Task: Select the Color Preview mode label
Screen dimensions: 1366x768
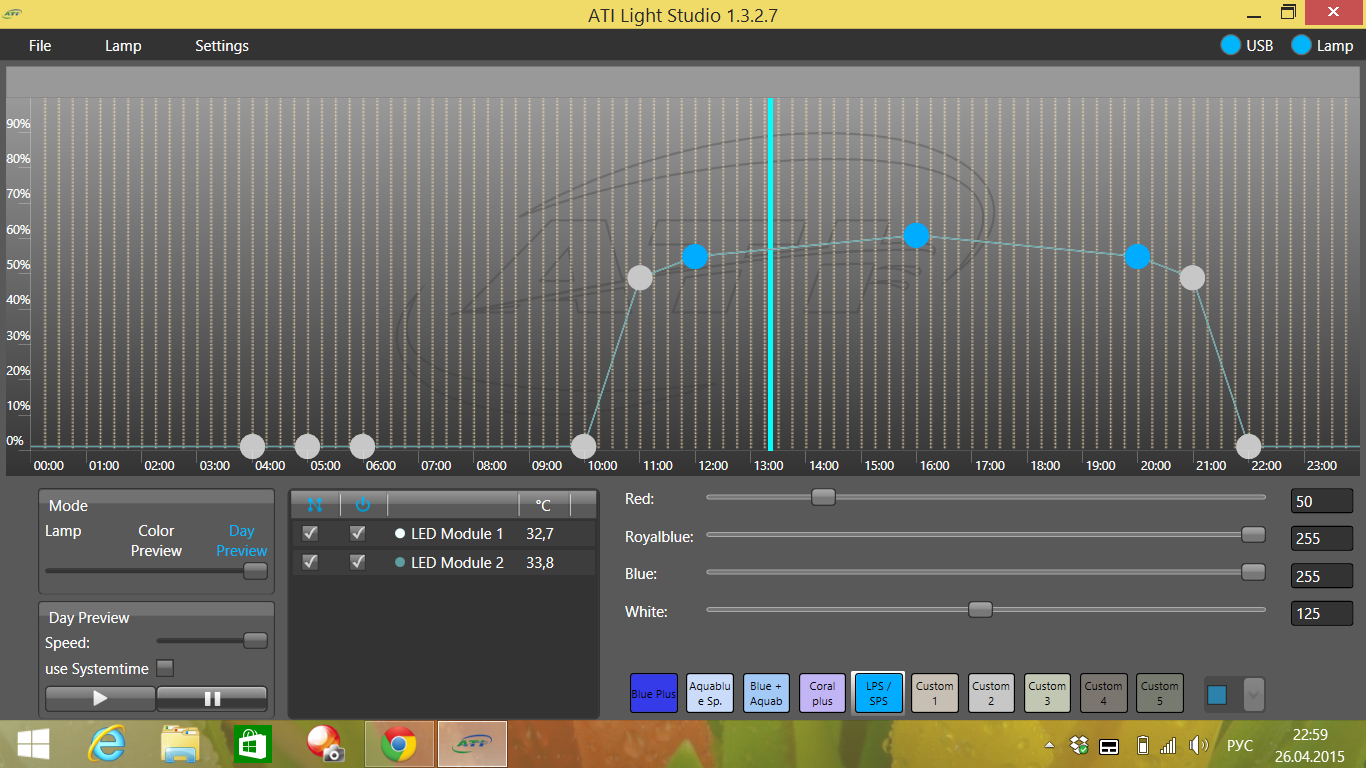Action: point(156,541)
